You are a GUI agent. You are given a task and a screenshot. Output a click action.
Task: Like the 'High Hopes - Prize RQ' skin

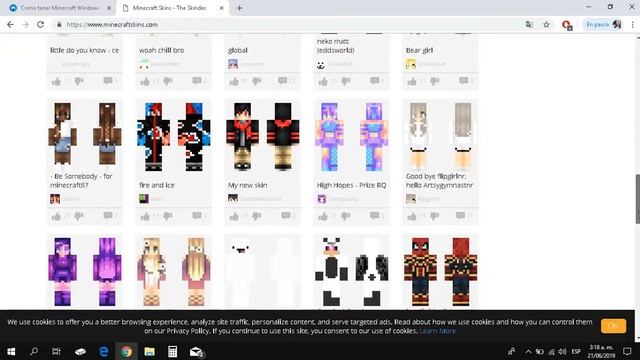323,216
